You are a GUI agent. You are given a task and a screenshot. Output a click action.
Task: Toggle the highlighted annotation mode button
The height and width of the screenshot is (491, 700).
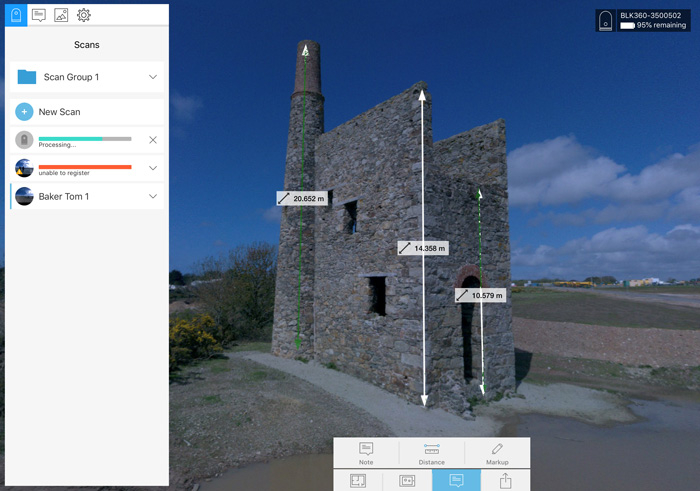(456, 481)
